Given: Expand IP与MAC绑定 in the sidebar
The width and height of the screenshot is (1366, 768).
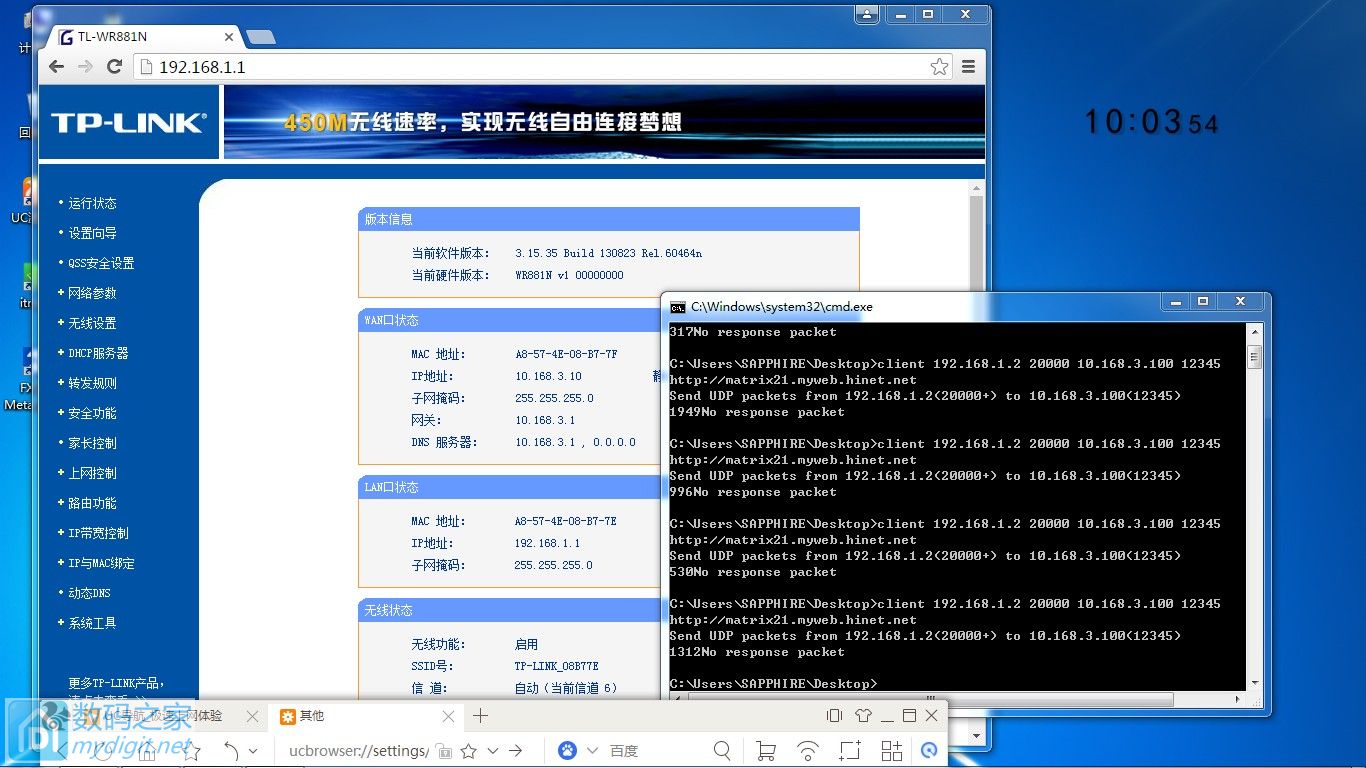Looking at the screenshot, I should pyautogui.click(x=101, y=563).
